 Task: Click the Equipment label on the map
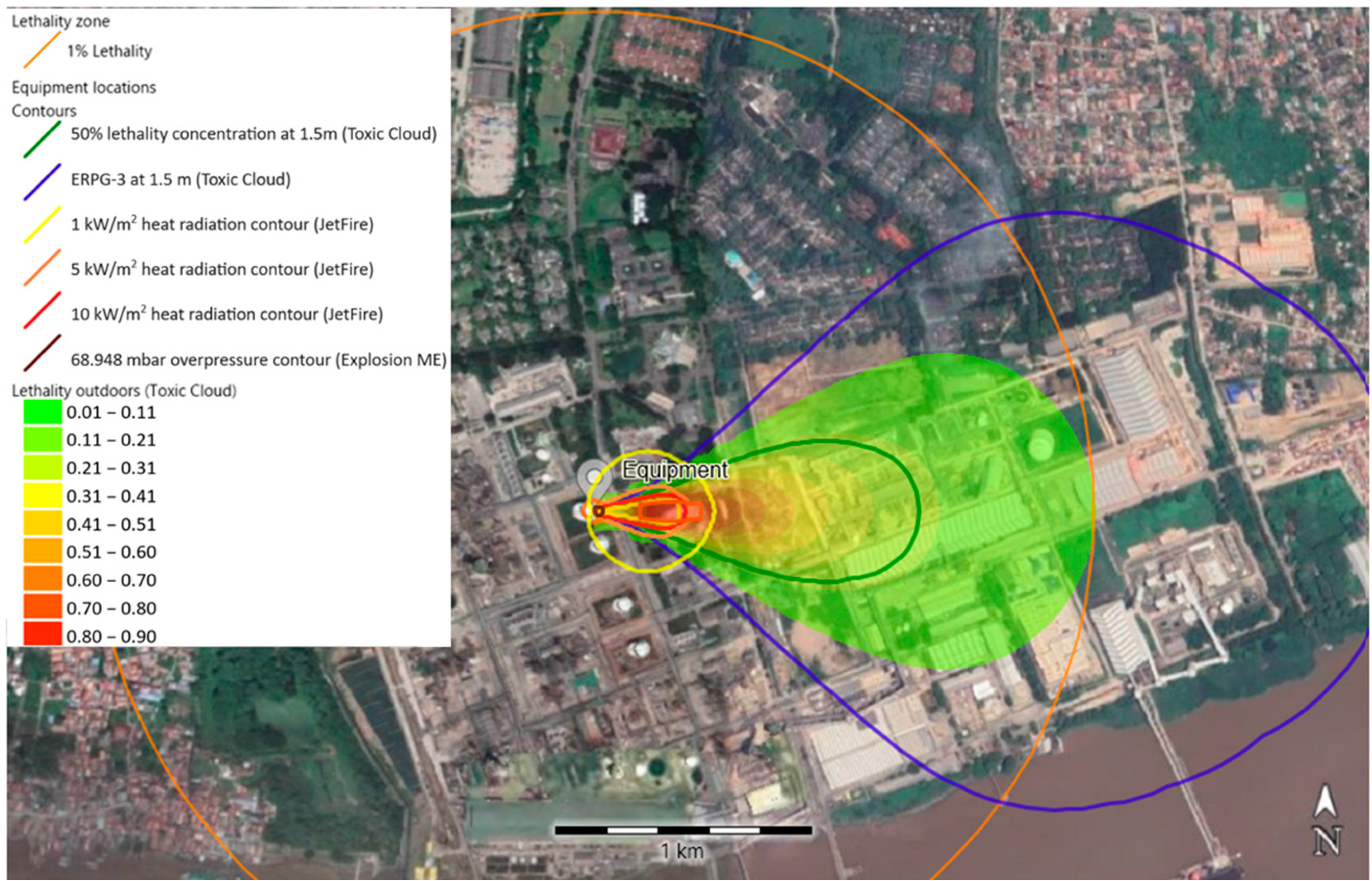coord(675,470)
